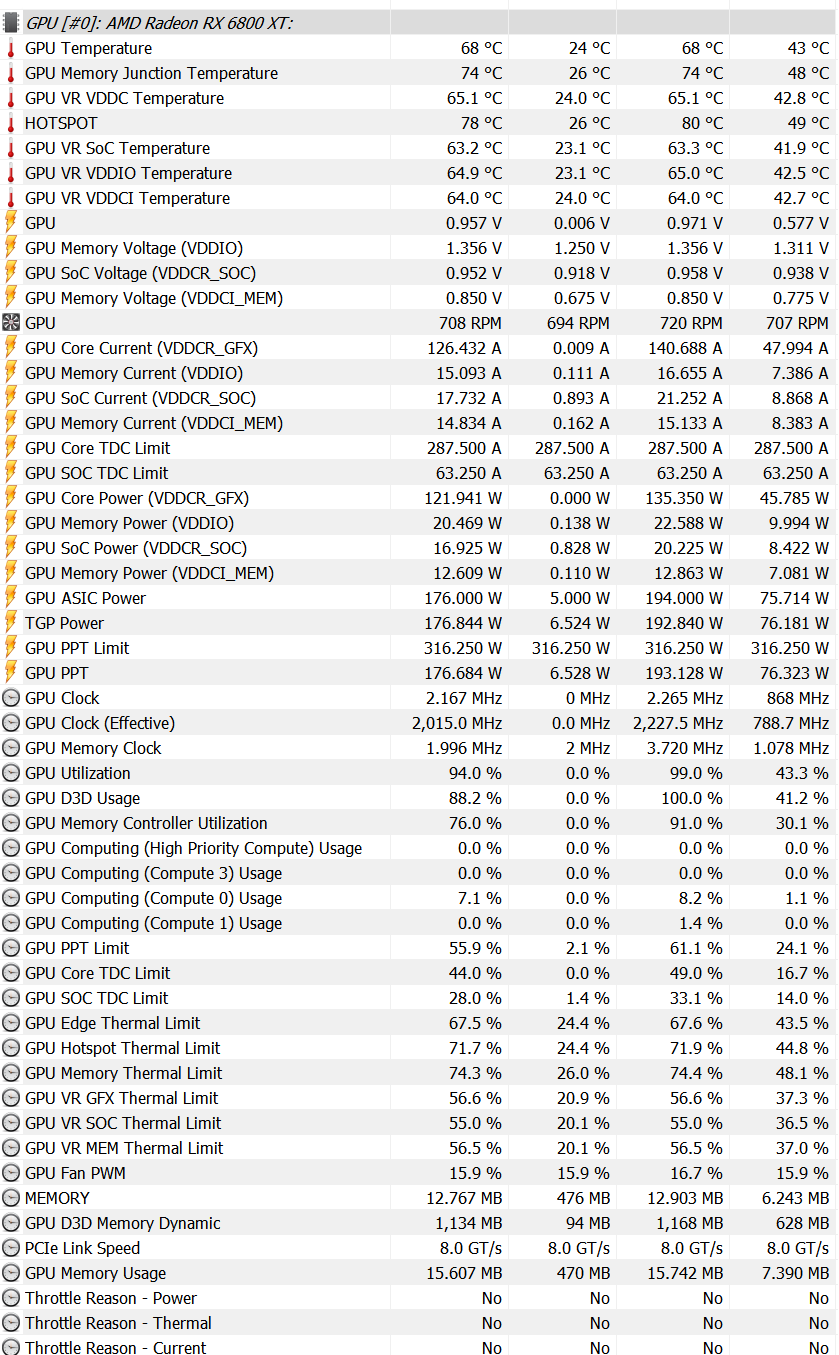Select the 'GPU Memory Current (VDDIO)' label
839x1355 pixels.
[x=134, y=373]
